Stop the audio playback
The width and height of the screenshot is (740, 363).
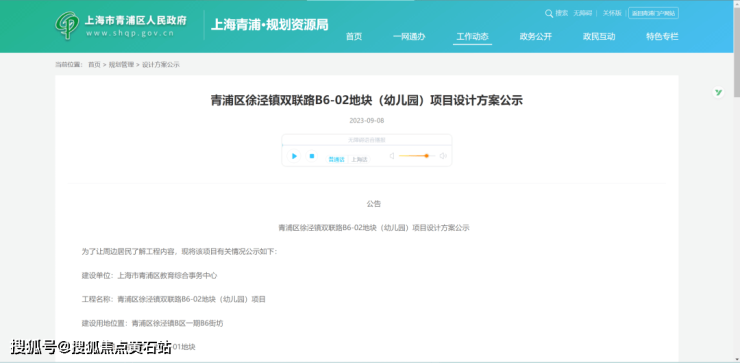tap(311, 156)
